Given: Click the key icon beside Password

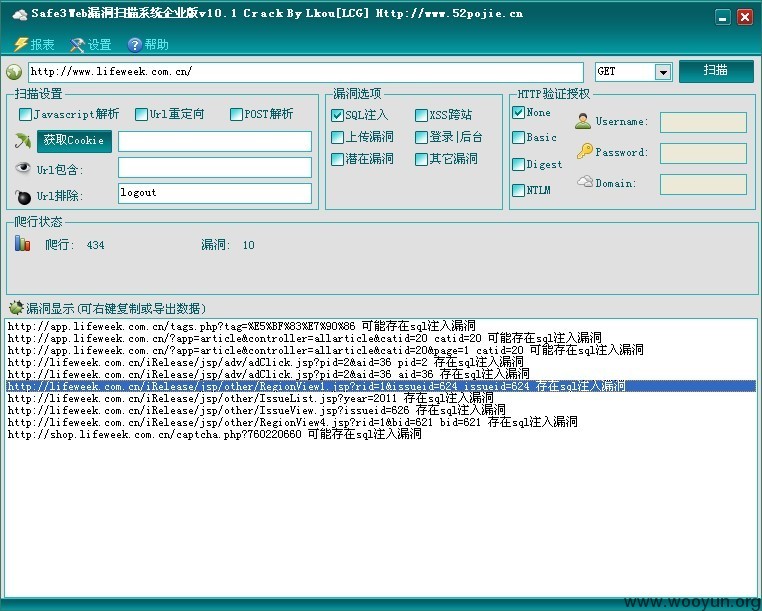Looking at the screenshot, I should tap(585, 151).
